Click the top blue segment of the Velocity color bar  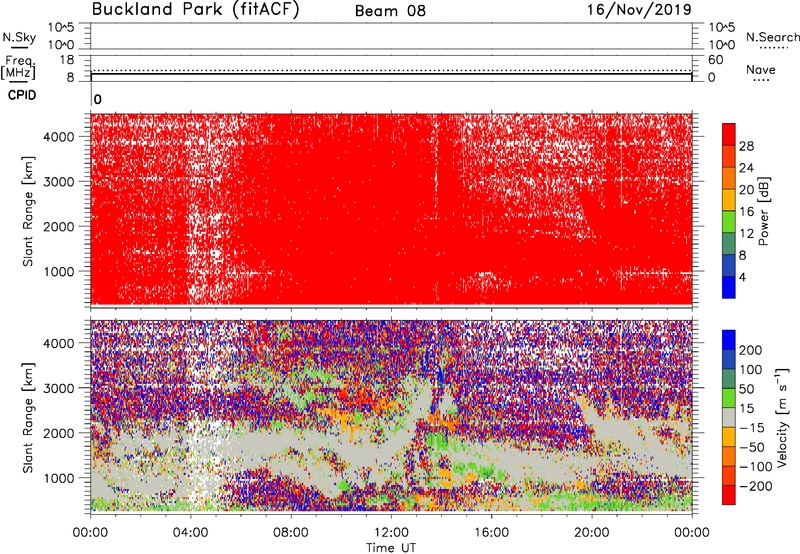coord(729,340)
